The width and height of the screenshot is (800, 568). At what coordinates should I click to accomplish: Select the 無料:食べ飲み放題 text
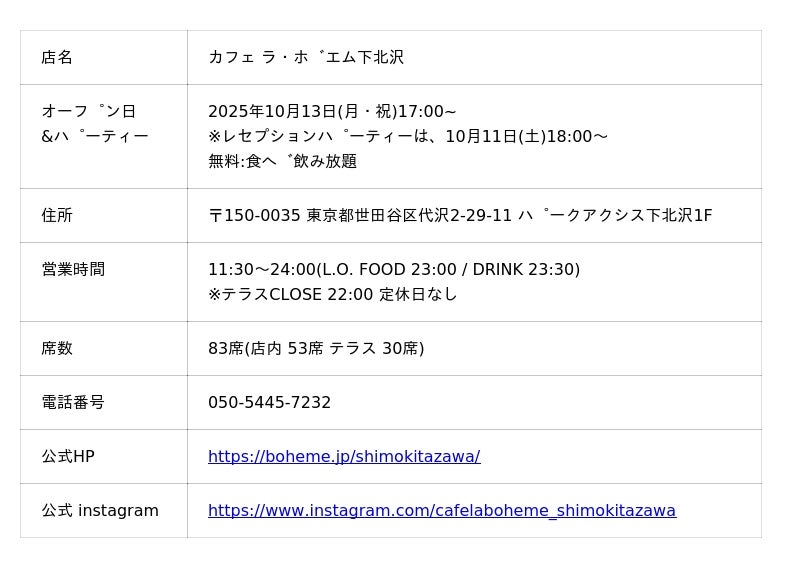282,161
